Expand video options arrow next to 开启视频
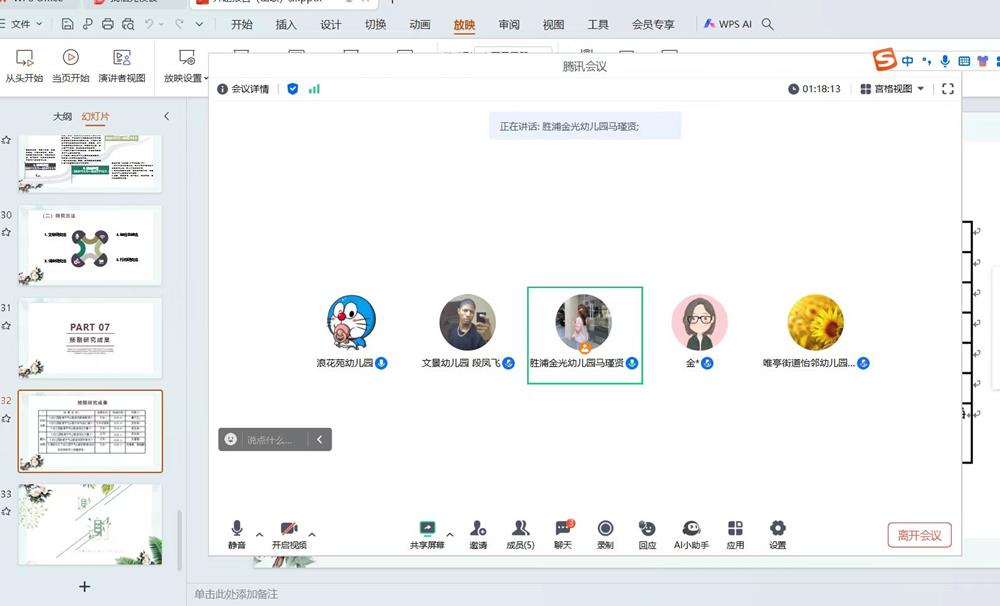The width and height of the screenshot is (1000, 606). coord(312,535)
